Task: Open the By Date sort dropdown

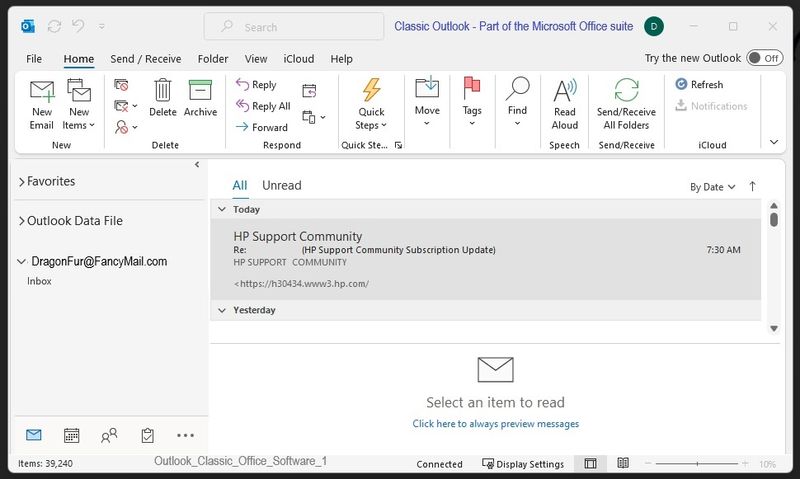Action: [x=712, y=187]
